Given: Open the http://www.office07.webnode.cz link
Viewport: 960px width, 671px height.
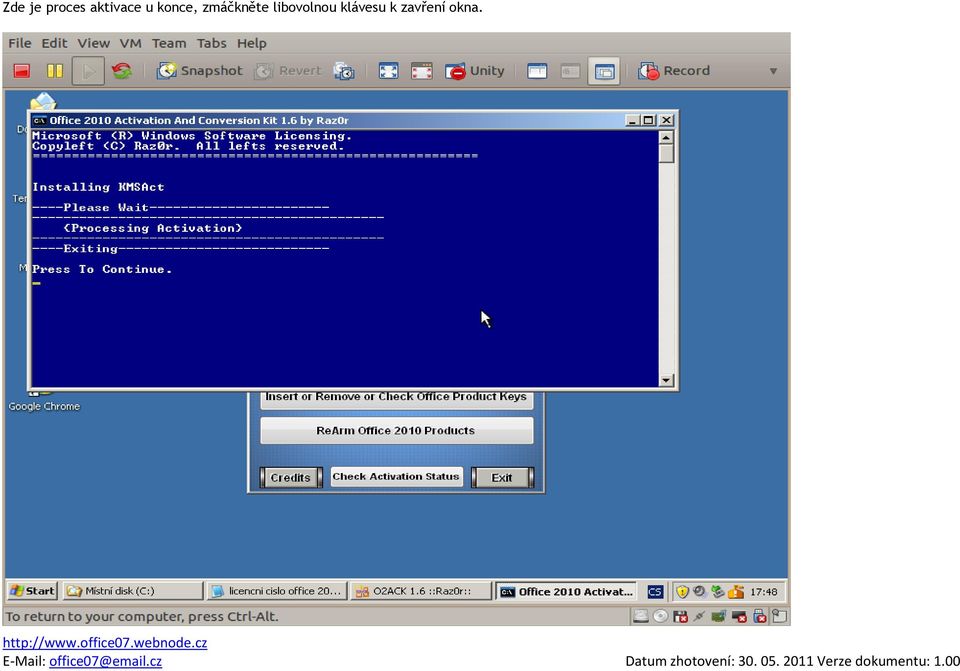Looking at the screenshot, I should click(x=105, y=643).
